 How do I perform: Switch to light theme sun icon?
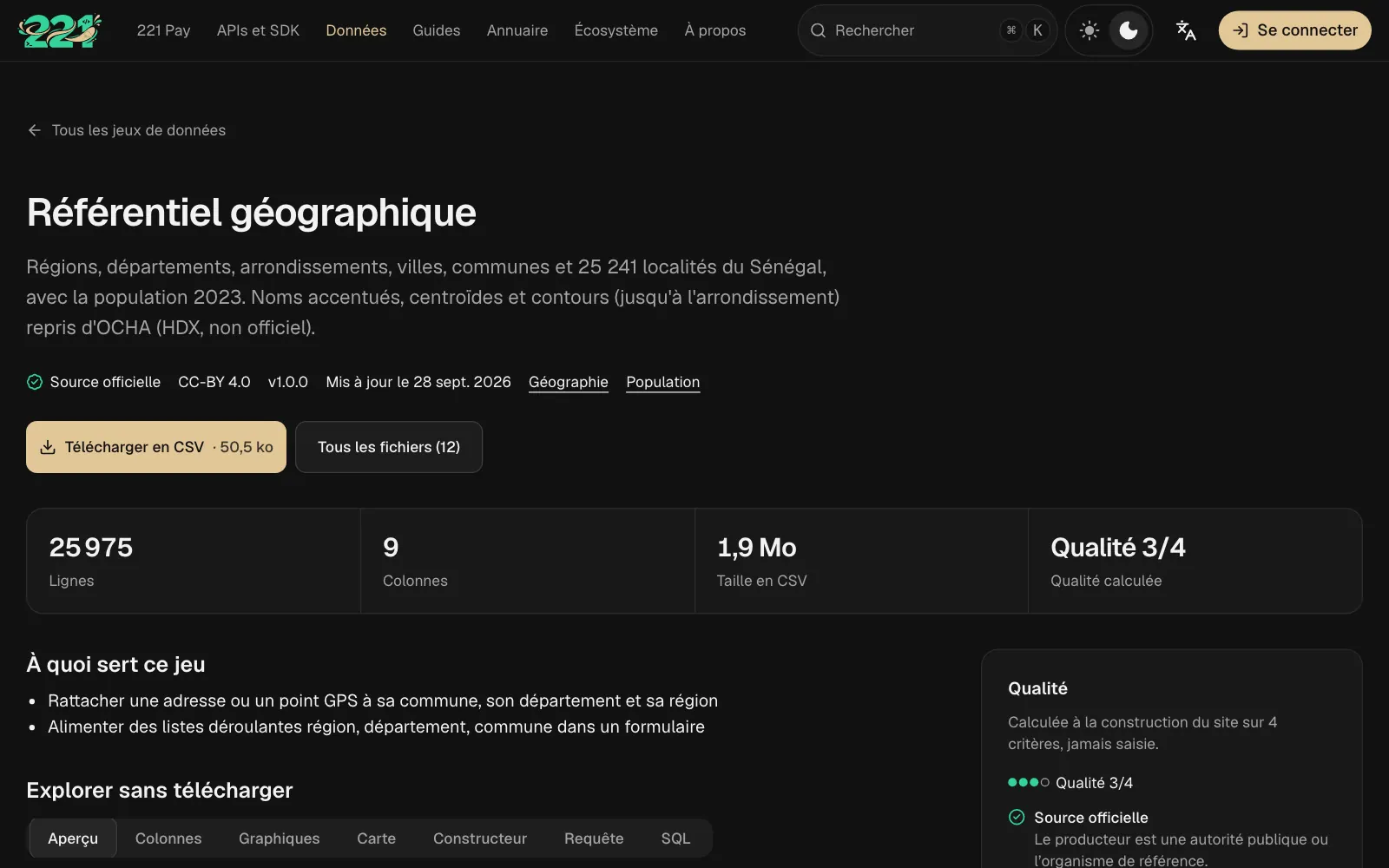(1089, 30)
